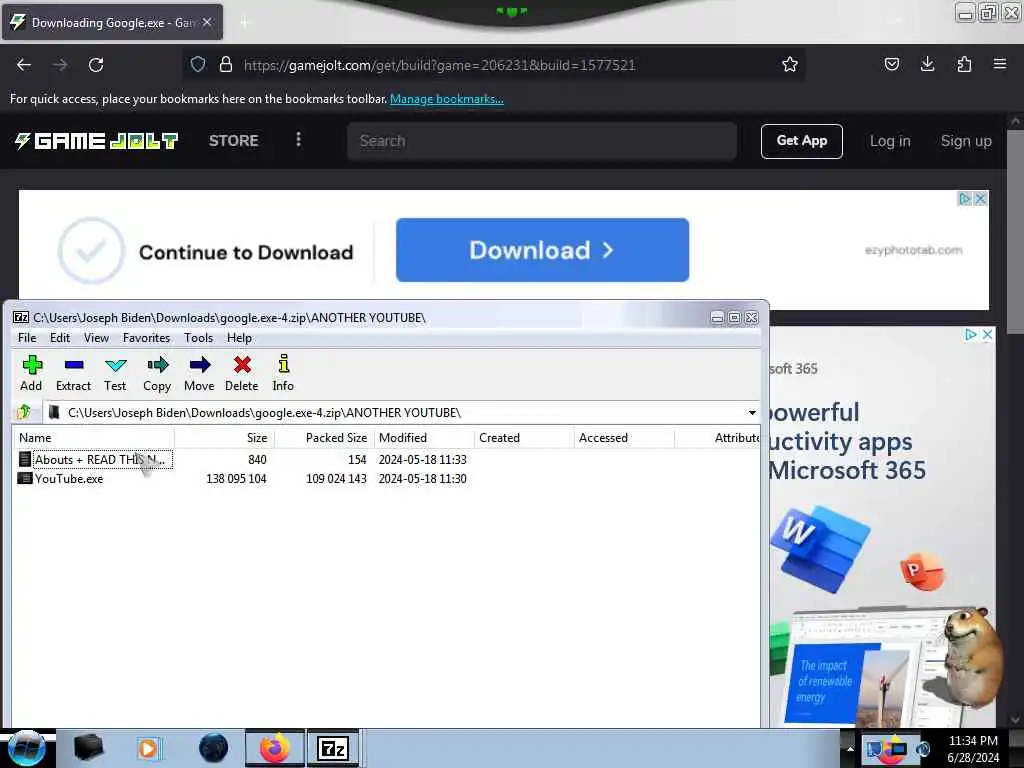
Task: Go back in the Firefox browser
Action: (24, 65)
